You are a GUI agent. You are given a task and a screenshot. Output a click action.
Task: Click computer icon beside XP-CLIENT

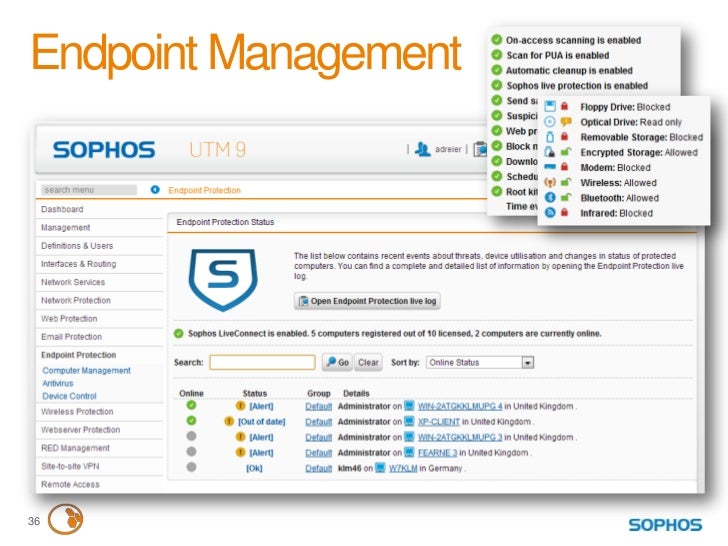(x=409, y=421)
